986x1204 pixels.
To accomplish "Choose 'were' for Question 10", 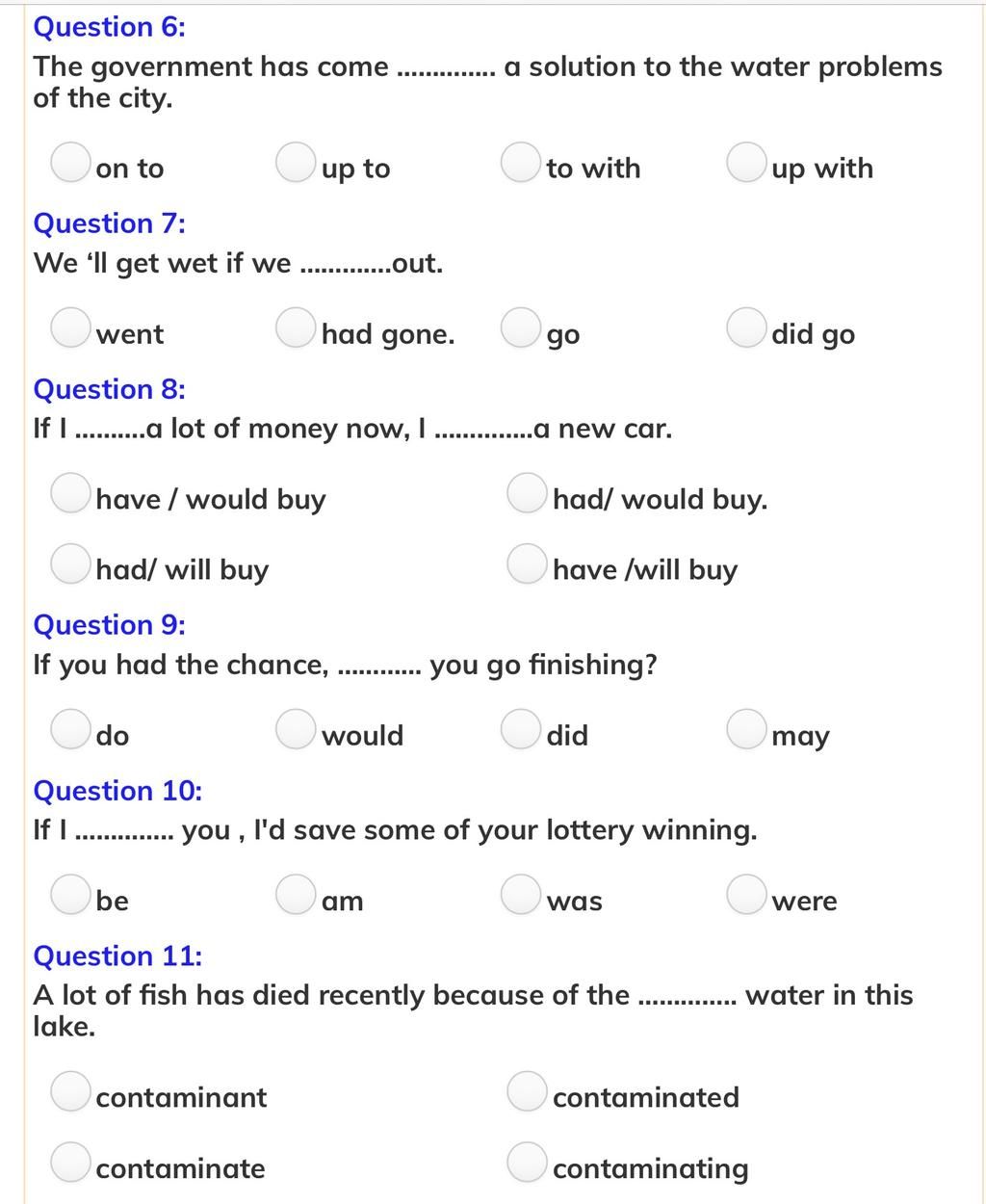I will pyautogui.click(x=746, y=895).
